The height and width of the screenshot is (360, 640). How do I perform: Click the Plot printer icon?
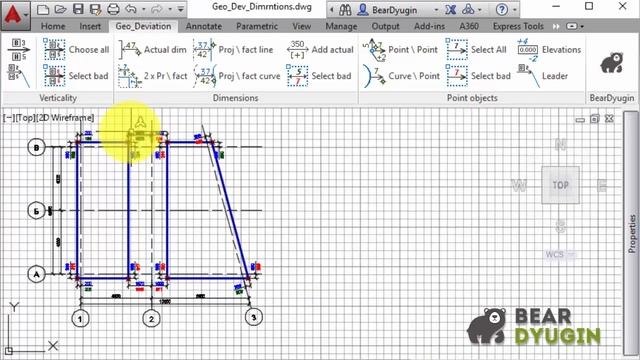click(x=113, y=9)
